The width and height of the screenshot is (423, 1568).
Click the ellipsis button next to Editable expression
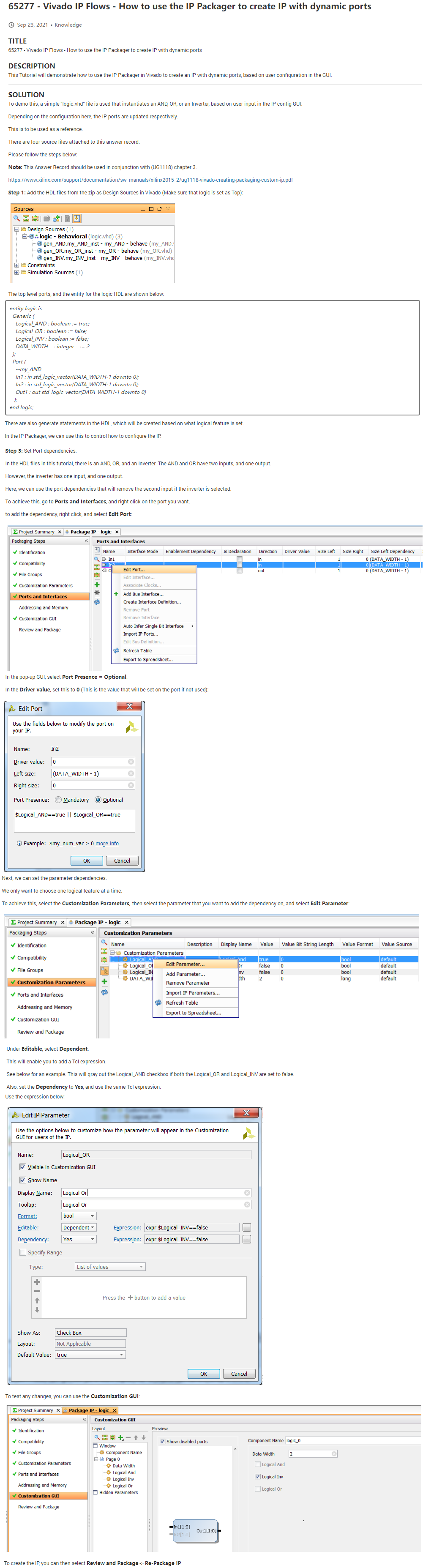(246, 1228)
